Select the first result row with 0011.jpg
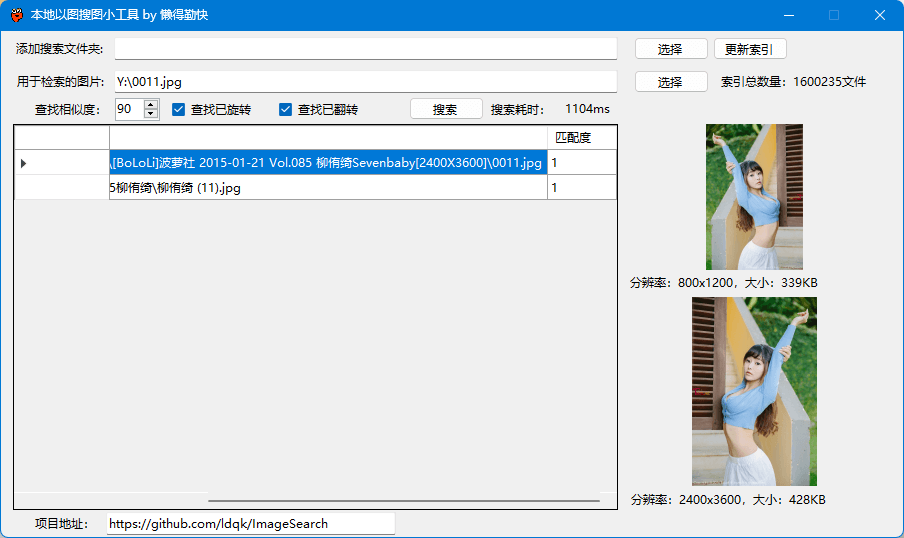904x538 pixels. pyautogui.click(x=327, y=163)
